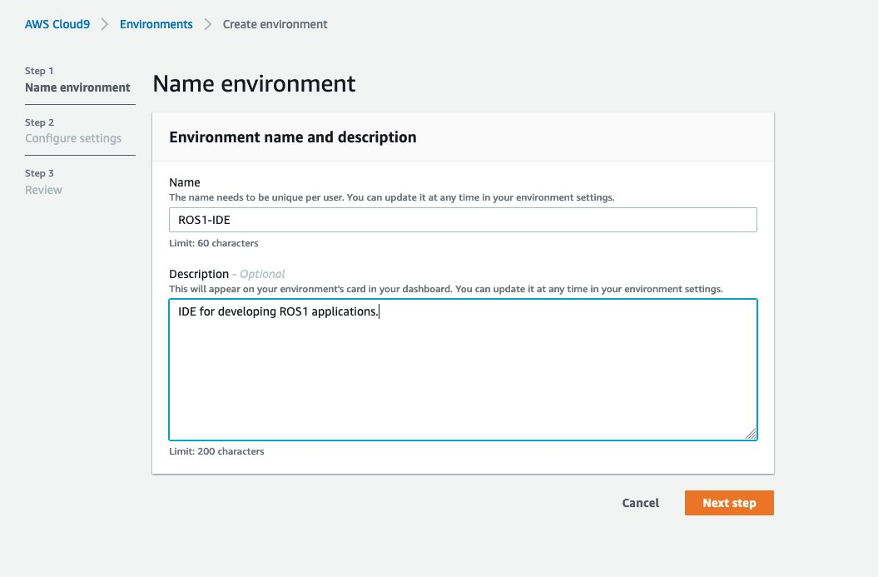Click the Name field label
The height and width of the screenshot is (577, 879).
tap(185, 183)
